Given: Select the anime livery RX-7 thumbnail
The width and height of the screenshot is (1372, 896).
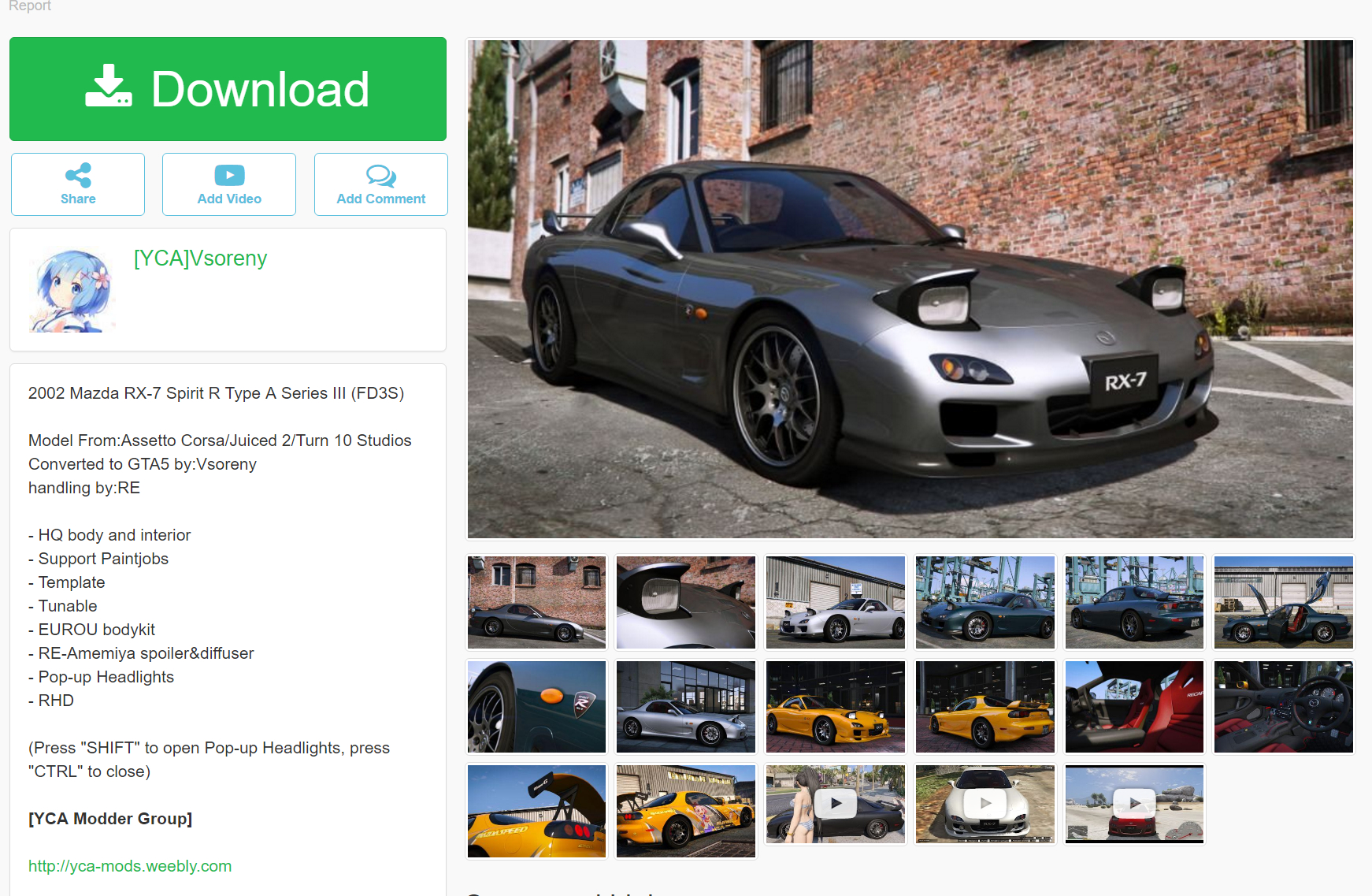Looking at the screenshot, I should tap(686, 811).
